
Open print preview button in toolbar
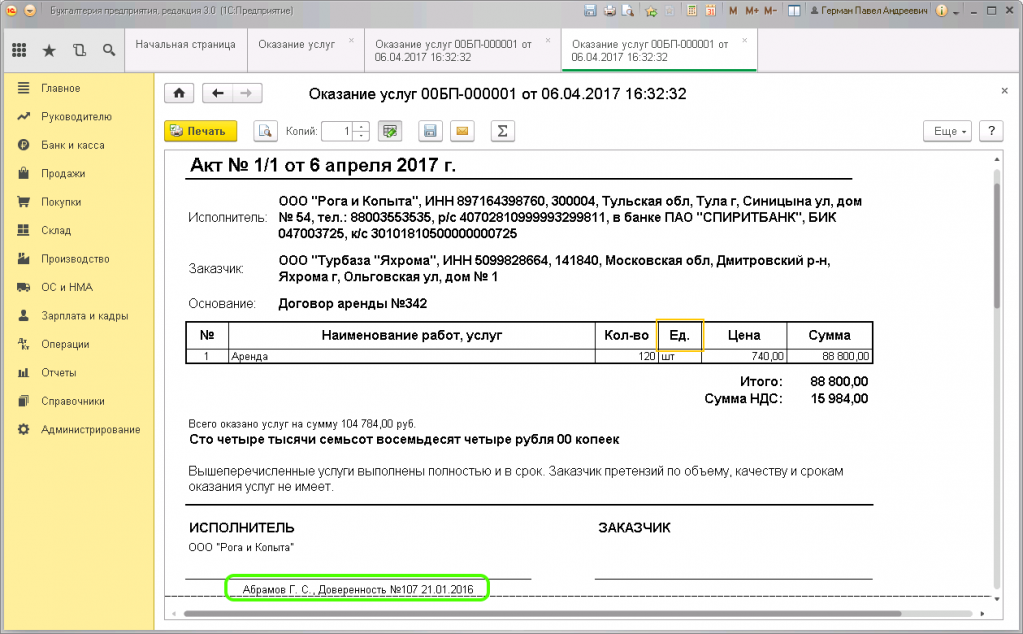coord(265,131)
